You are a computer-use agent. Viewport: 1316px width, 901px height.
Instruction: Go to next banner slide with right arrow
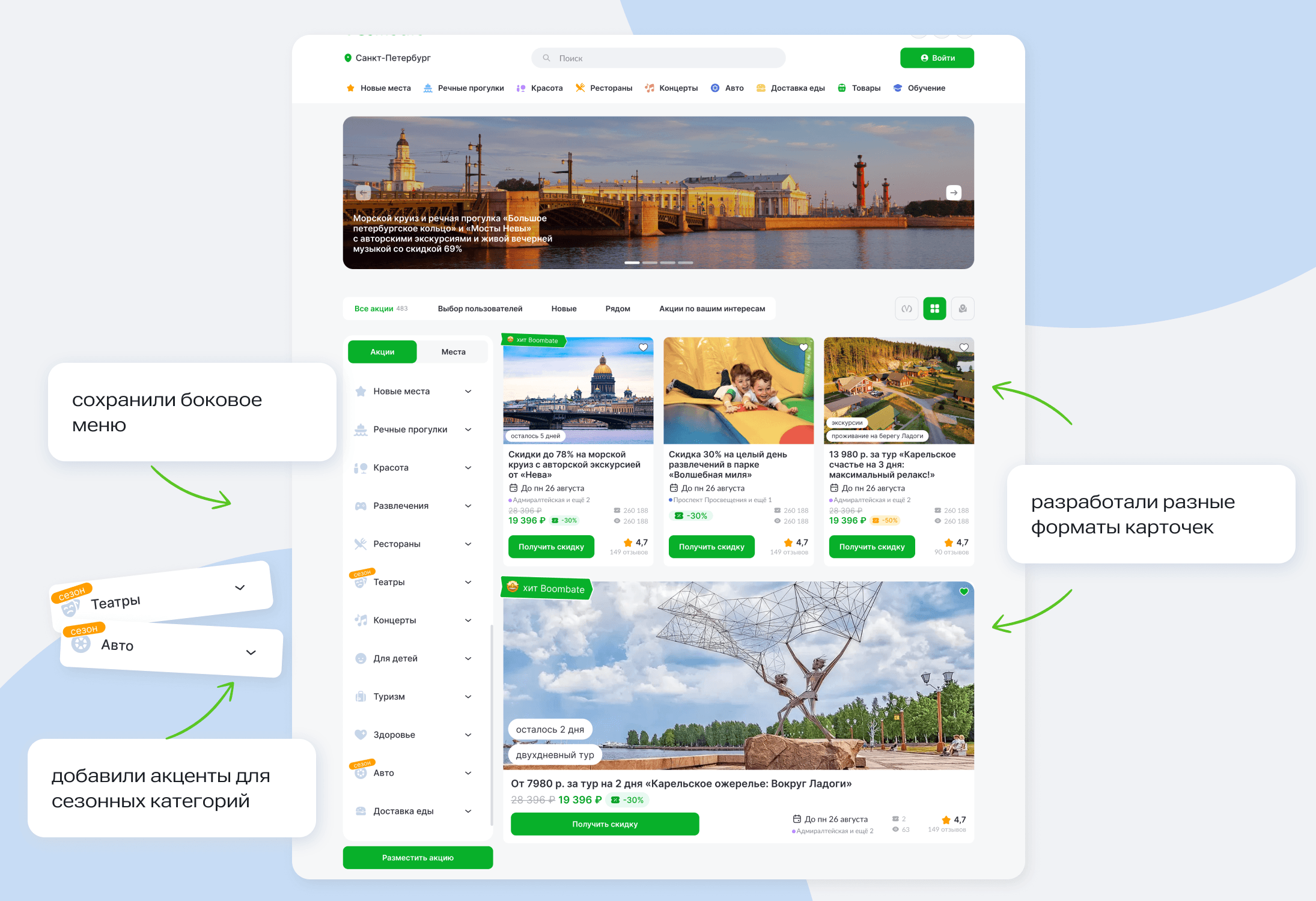click(954, 193)
